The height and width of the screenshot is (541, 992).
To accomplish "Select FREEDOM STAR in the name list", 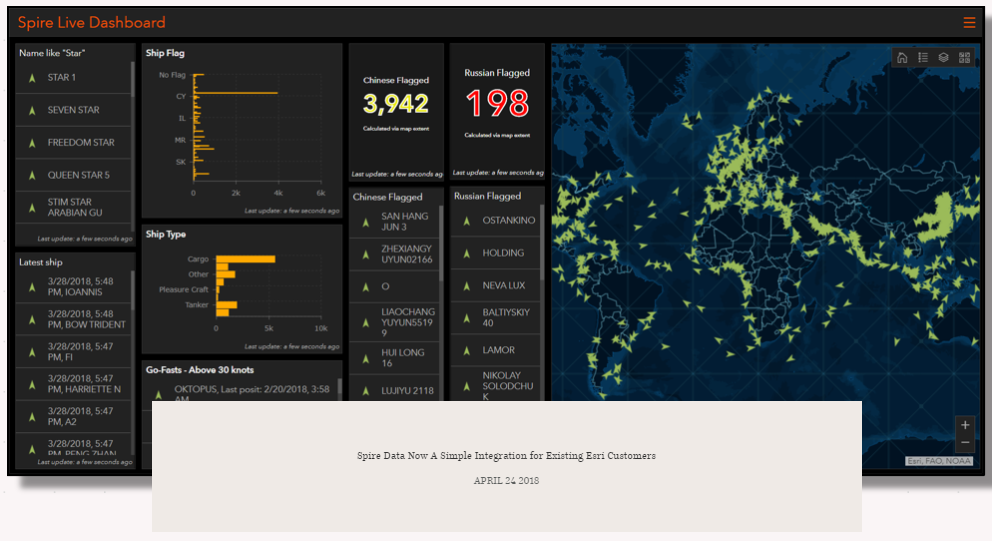I will (x=73, y=143).
